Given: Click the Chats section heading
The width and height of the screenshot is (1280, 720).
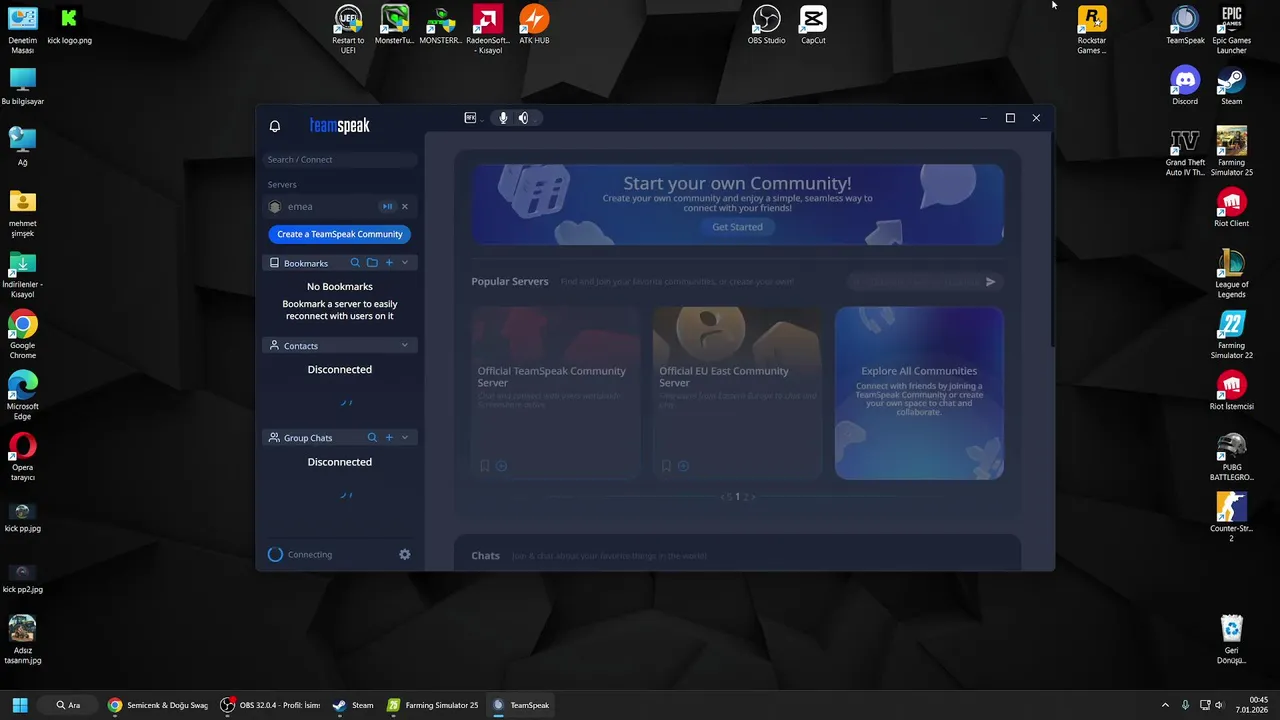Looking at the screenshot, I should (485, 556).
